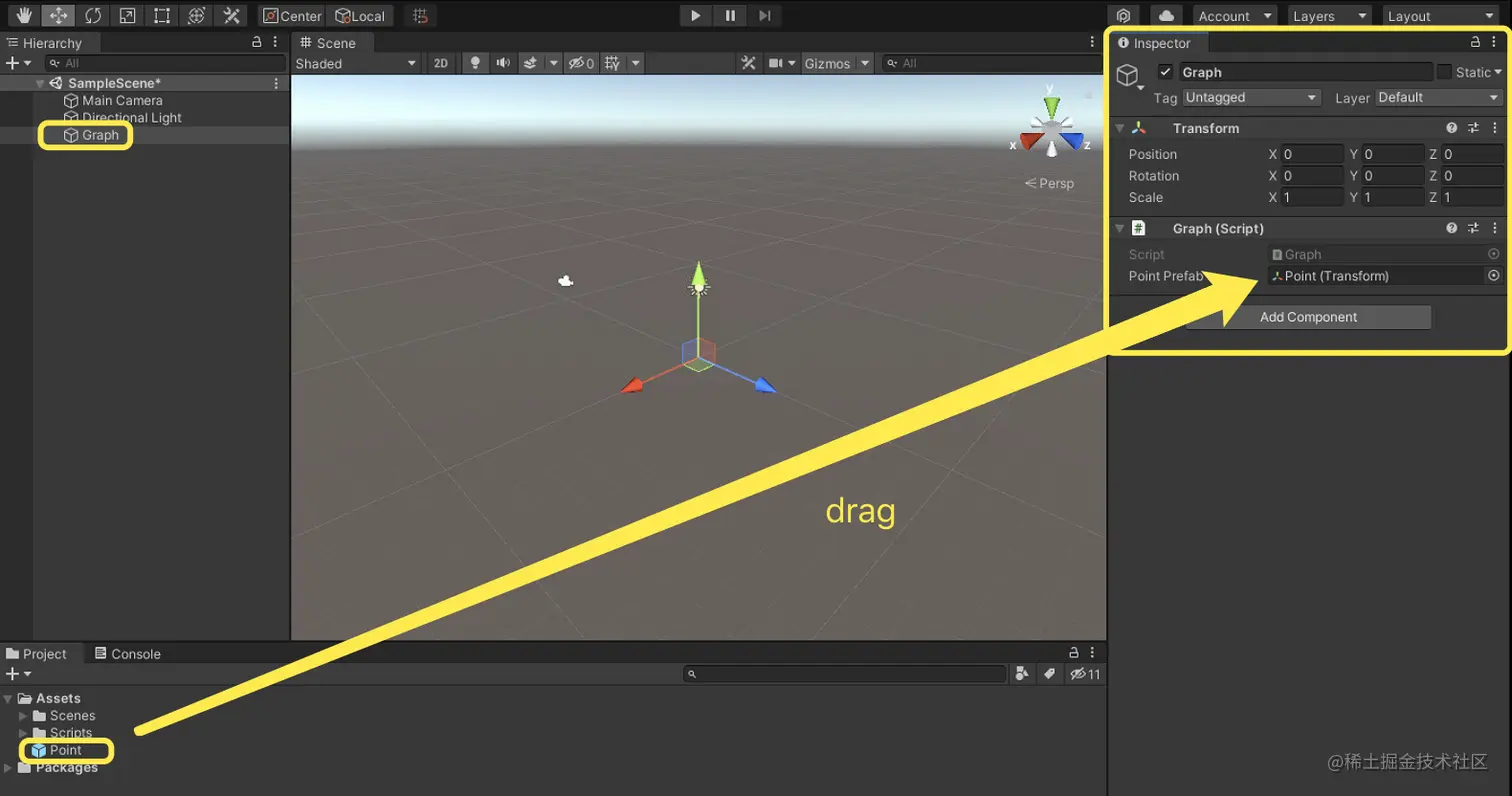
Task: Click Graph name field in Inspector
Action: pos(1306,72)
